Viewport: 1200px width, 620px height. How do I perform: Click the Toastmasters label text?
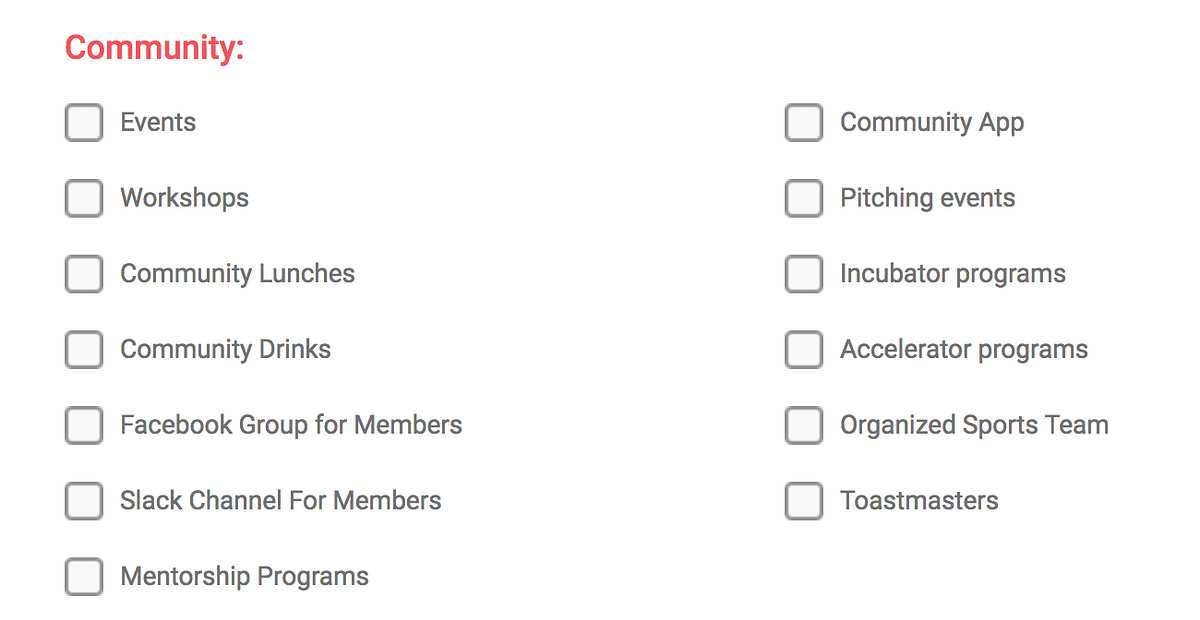click(919, 500)
